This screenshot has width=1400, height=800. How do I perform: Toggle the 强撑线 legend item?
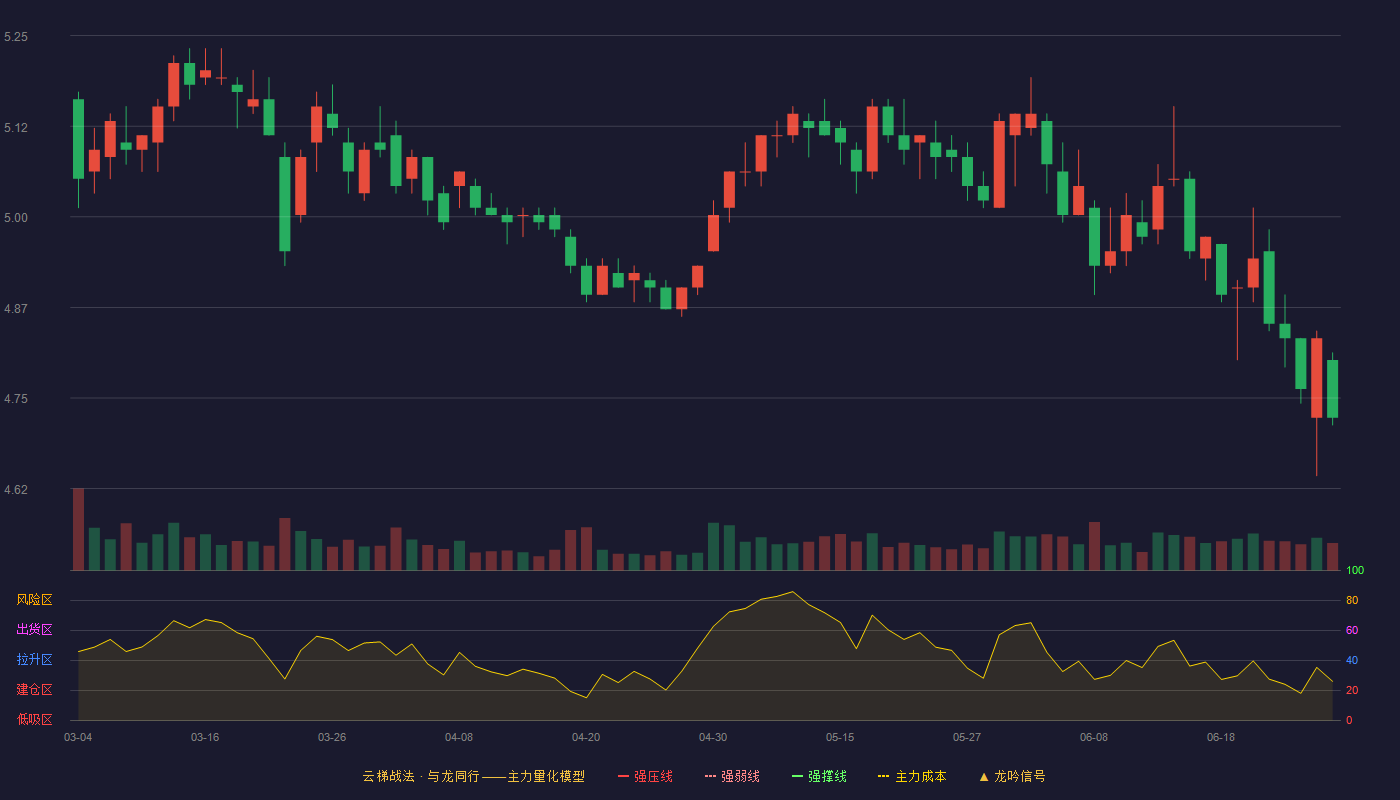819,776
